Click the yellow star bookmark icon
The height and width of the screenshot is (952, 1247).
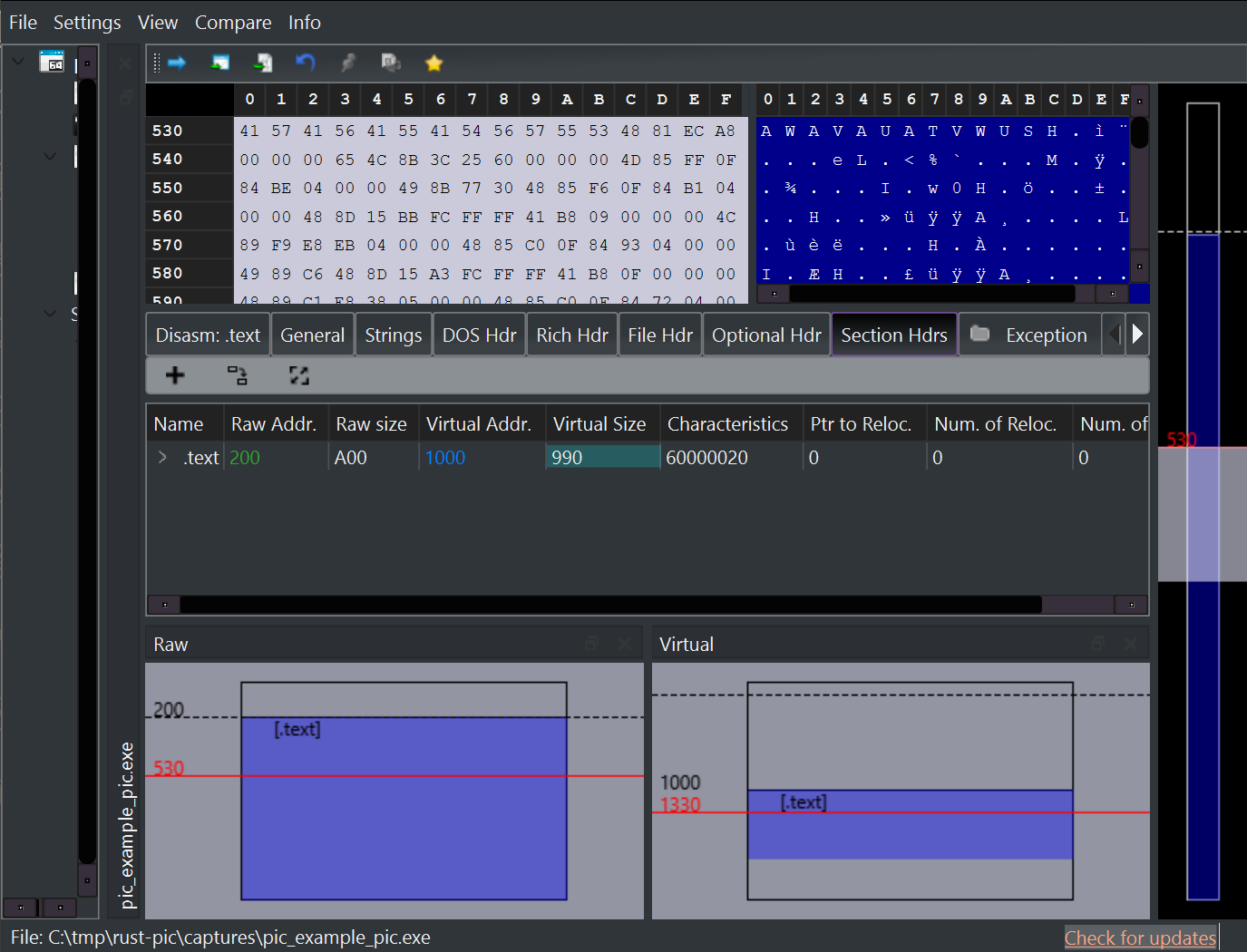[434, 63]
